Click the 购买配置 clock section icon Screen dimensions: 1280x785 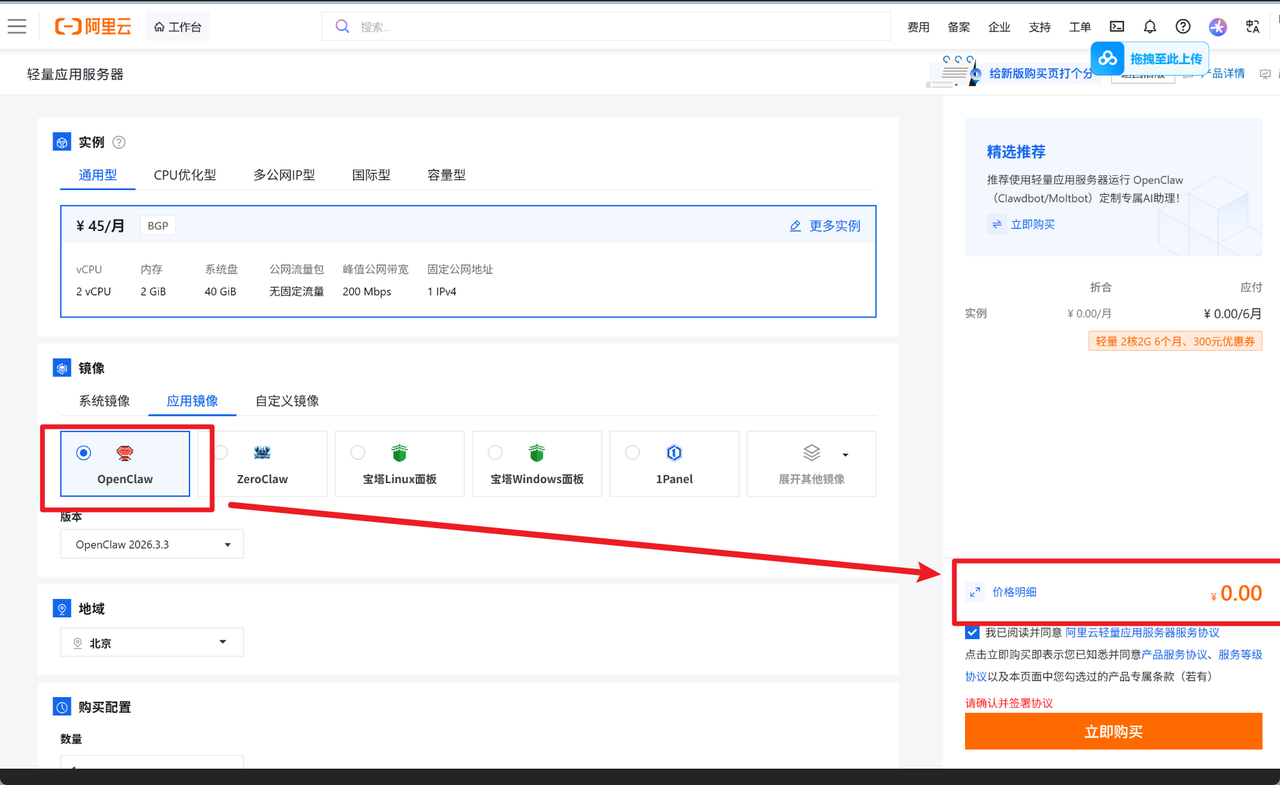[62, 707]
